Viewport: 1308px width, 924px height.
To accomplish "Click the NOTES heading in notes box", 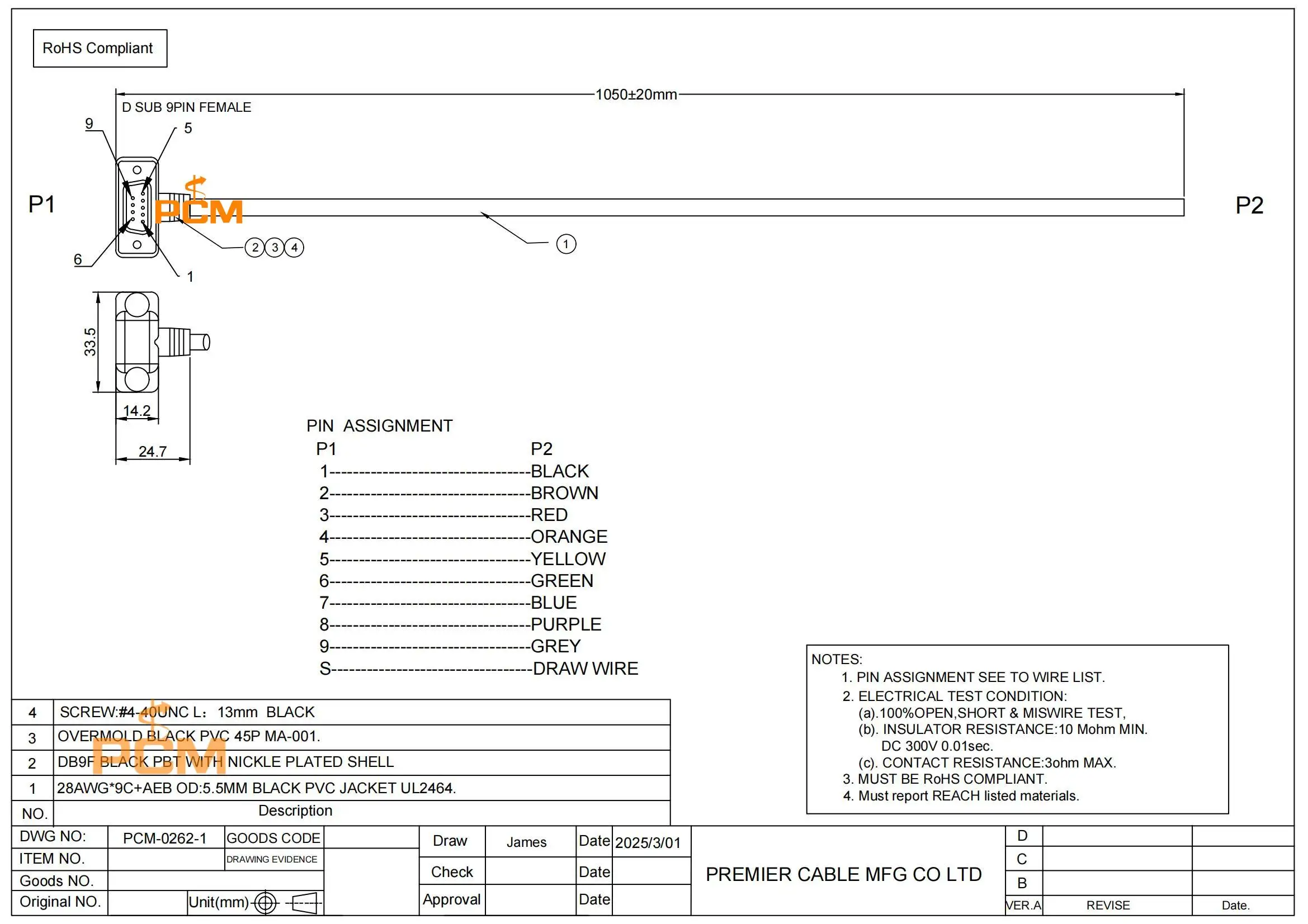I will pos(836,659).
